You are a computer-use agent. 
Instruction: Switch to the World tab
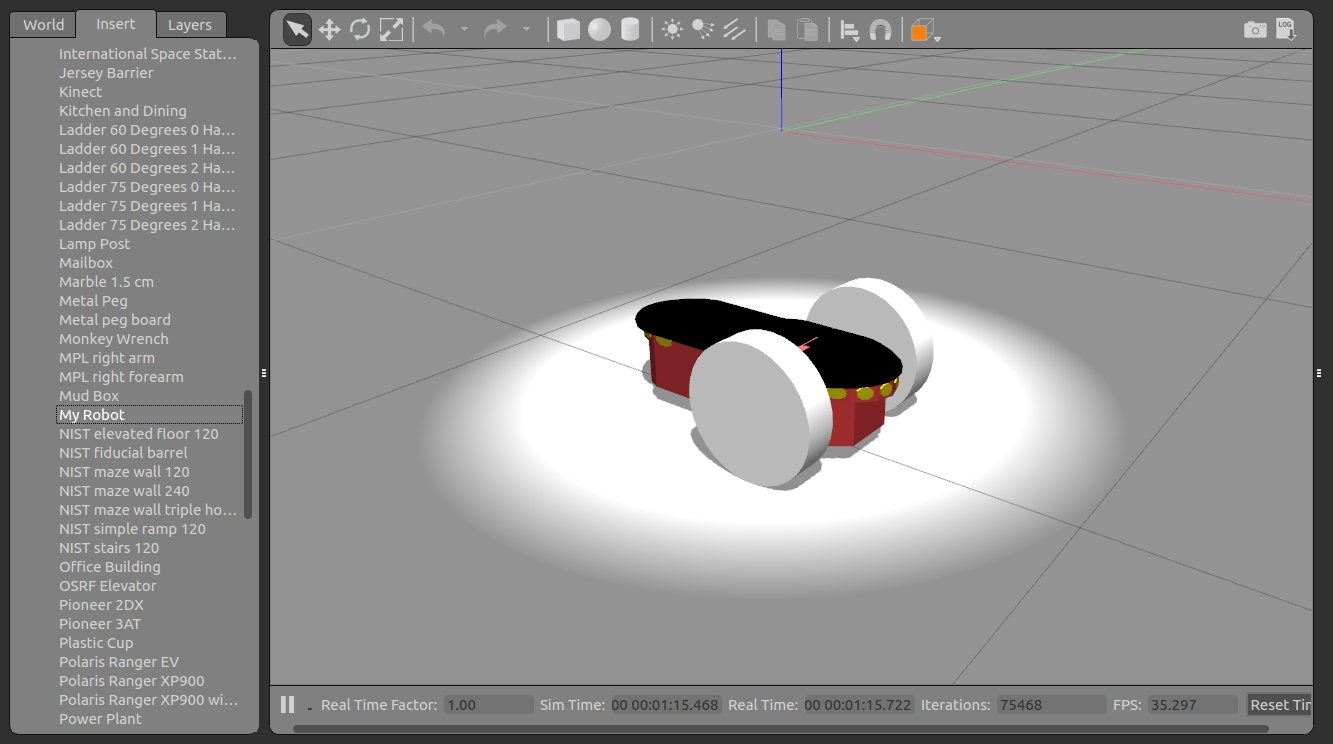[44, 25]
